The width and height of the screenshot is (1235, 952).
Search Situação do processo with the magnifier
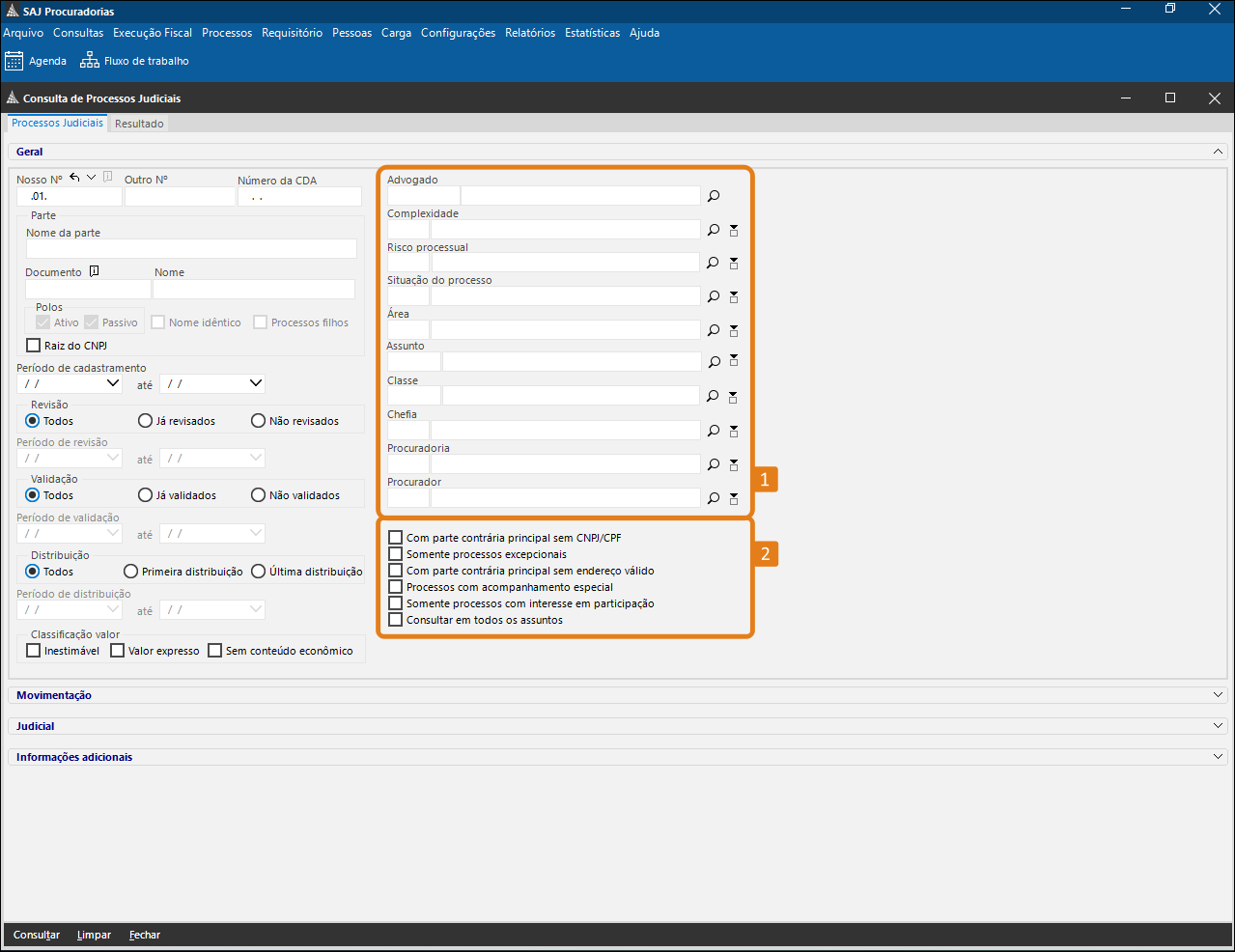[x=714, y=296]
